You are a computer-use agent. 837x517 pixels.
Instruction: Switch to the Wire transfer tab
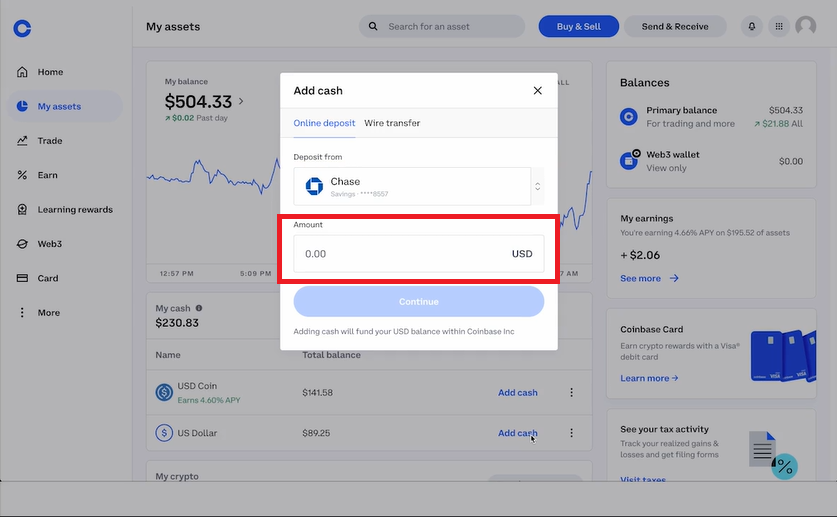tap(392, 123)
